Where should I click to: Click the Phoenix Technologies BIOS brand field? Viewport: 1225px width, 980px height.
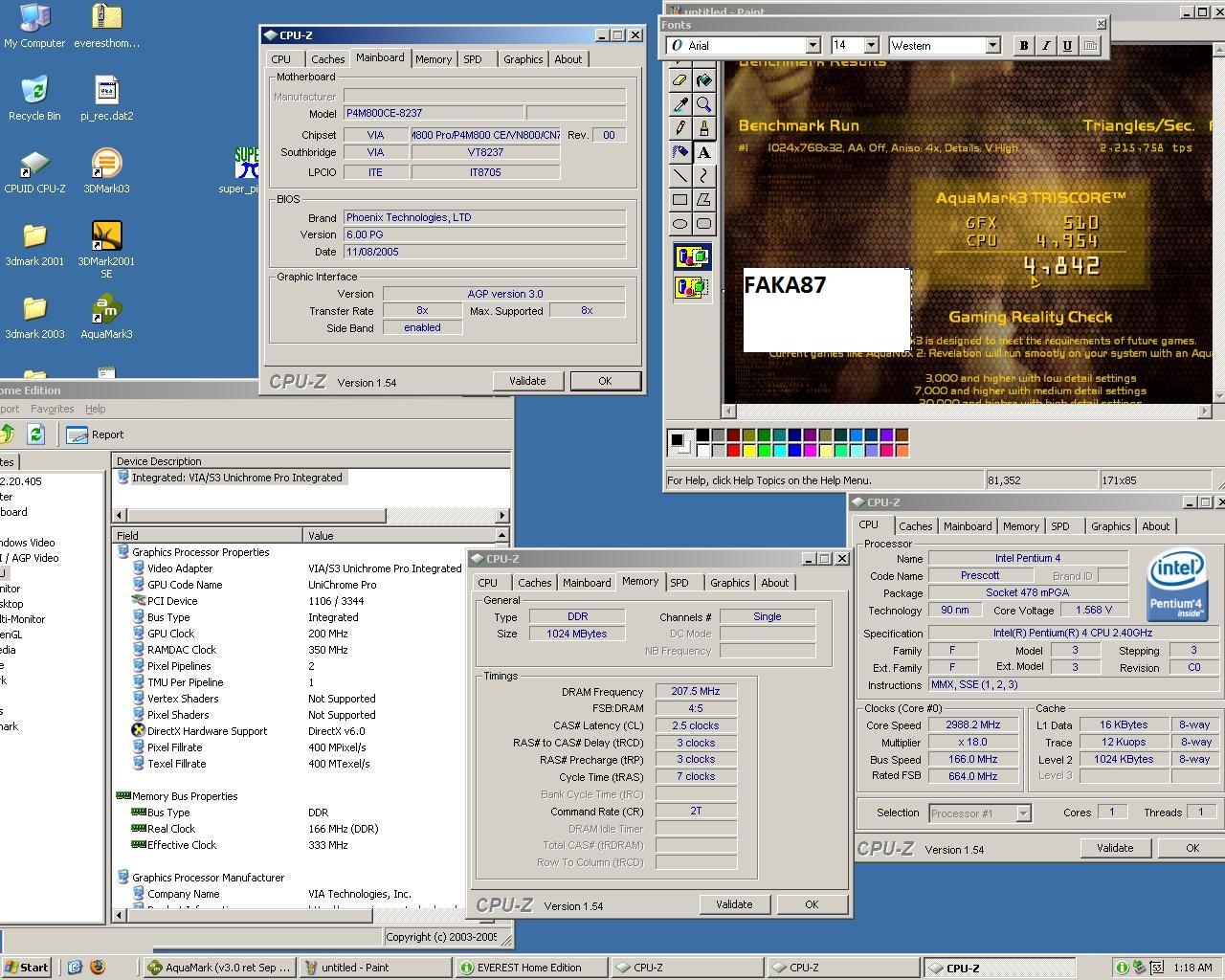pyautogui.click(x=484, y=217)
